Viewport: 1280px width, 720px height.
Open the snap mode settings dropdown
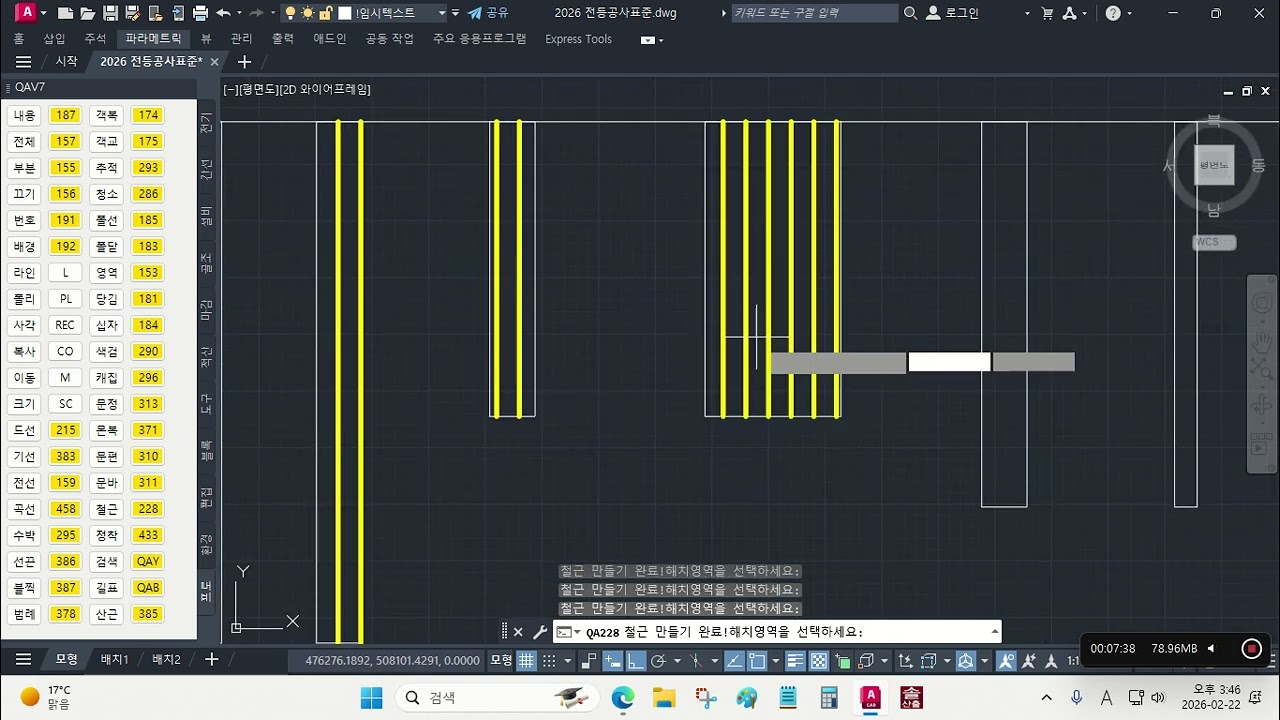567,661
